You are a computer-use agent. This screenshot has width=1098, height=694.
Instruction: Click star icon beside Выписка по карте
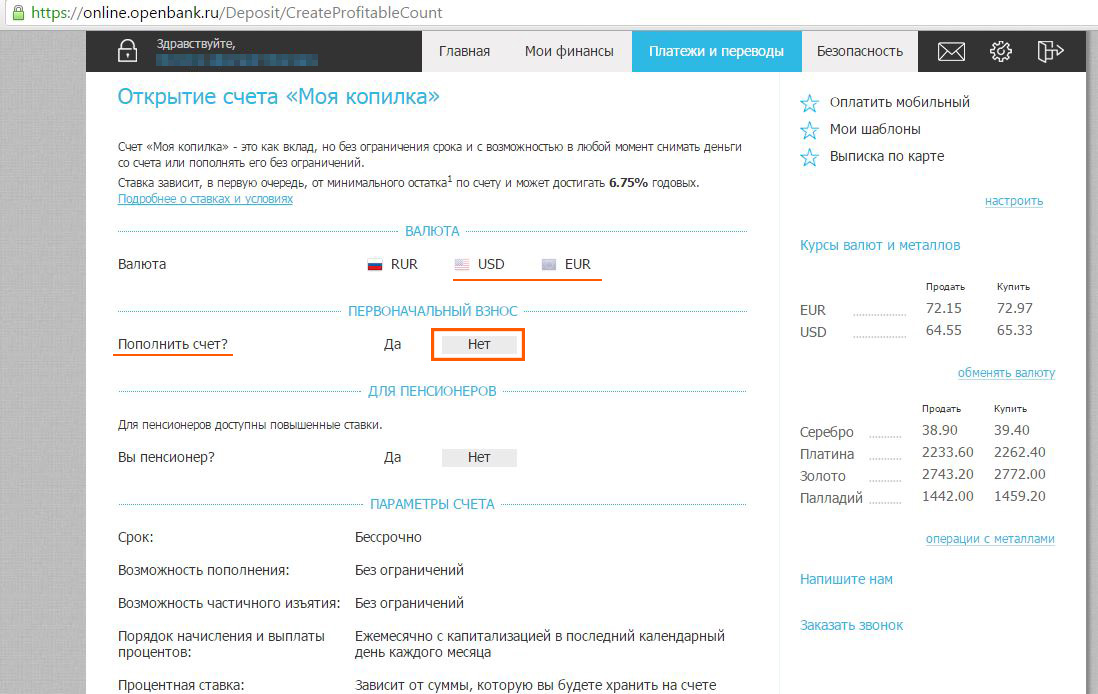pyautogui.click(x=809, y=157)
